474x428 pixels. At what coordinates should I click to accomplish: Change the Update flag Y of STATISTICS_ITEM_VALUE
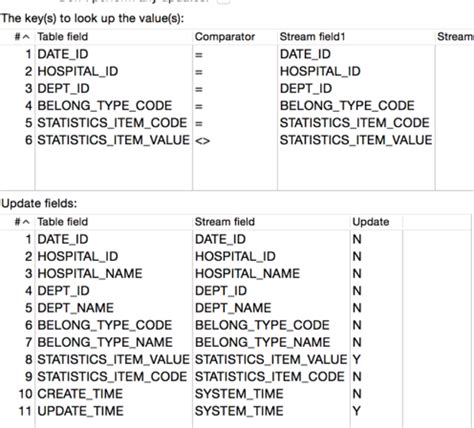point(356,359)
